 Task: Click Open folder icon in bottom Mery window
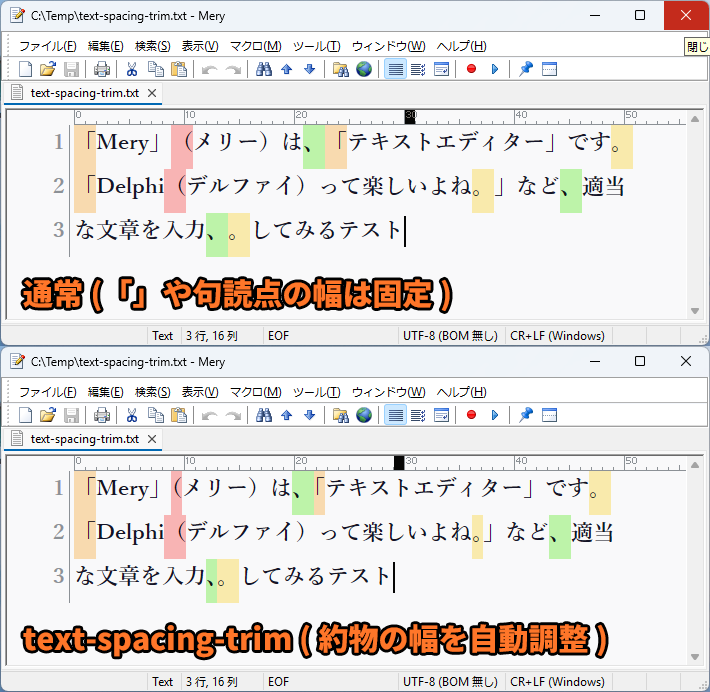[48, 415]
